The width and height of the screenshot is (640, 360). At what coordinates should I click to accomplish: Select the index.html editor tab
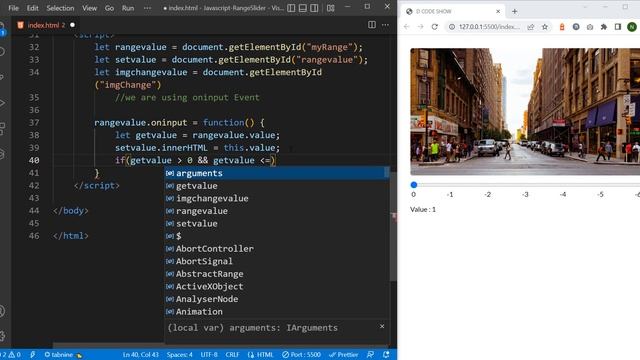point(46,25)
